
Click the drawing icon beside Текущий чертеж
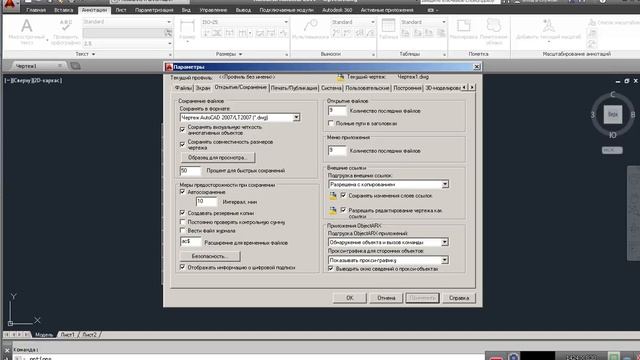[340, 77]
